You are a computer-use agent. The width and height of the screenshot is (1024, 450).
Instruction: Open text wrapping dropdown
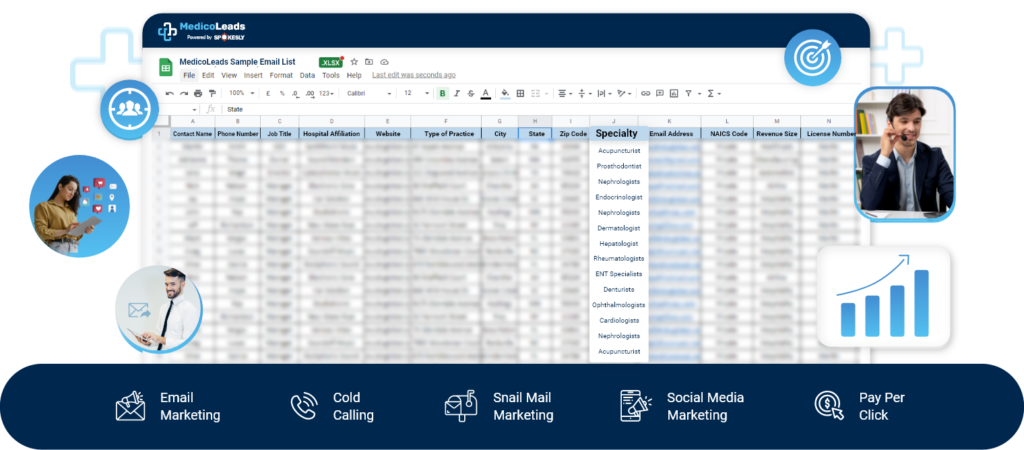[605, 93]
